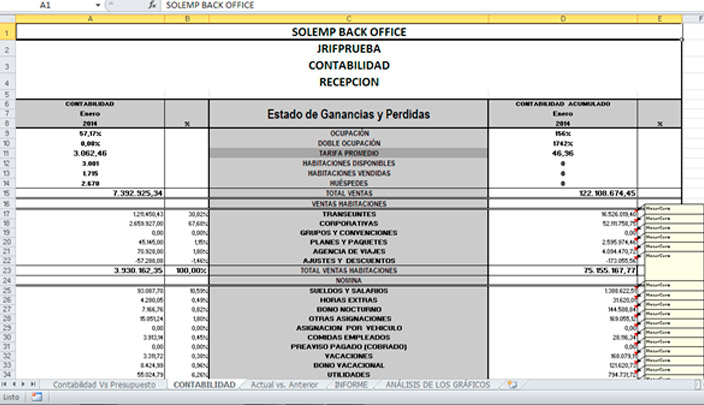Click the accumulated total ventas value 122.108.674,45
This screenshot has width=704, height=405.
point(563,193)
